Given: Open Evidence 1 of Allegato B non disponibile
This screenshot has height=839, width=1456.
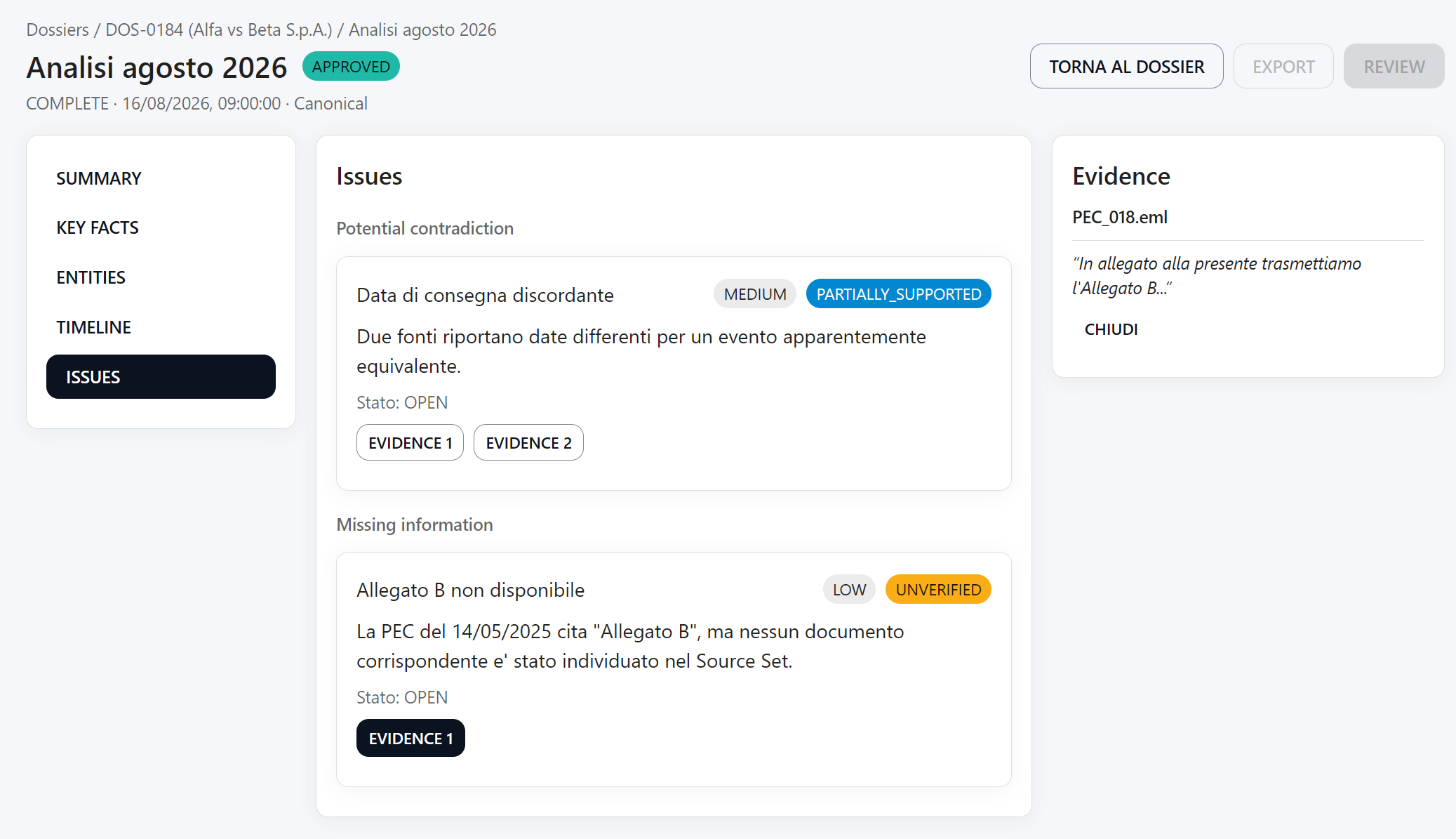Looking at the screenshot, I should point(410,739).
